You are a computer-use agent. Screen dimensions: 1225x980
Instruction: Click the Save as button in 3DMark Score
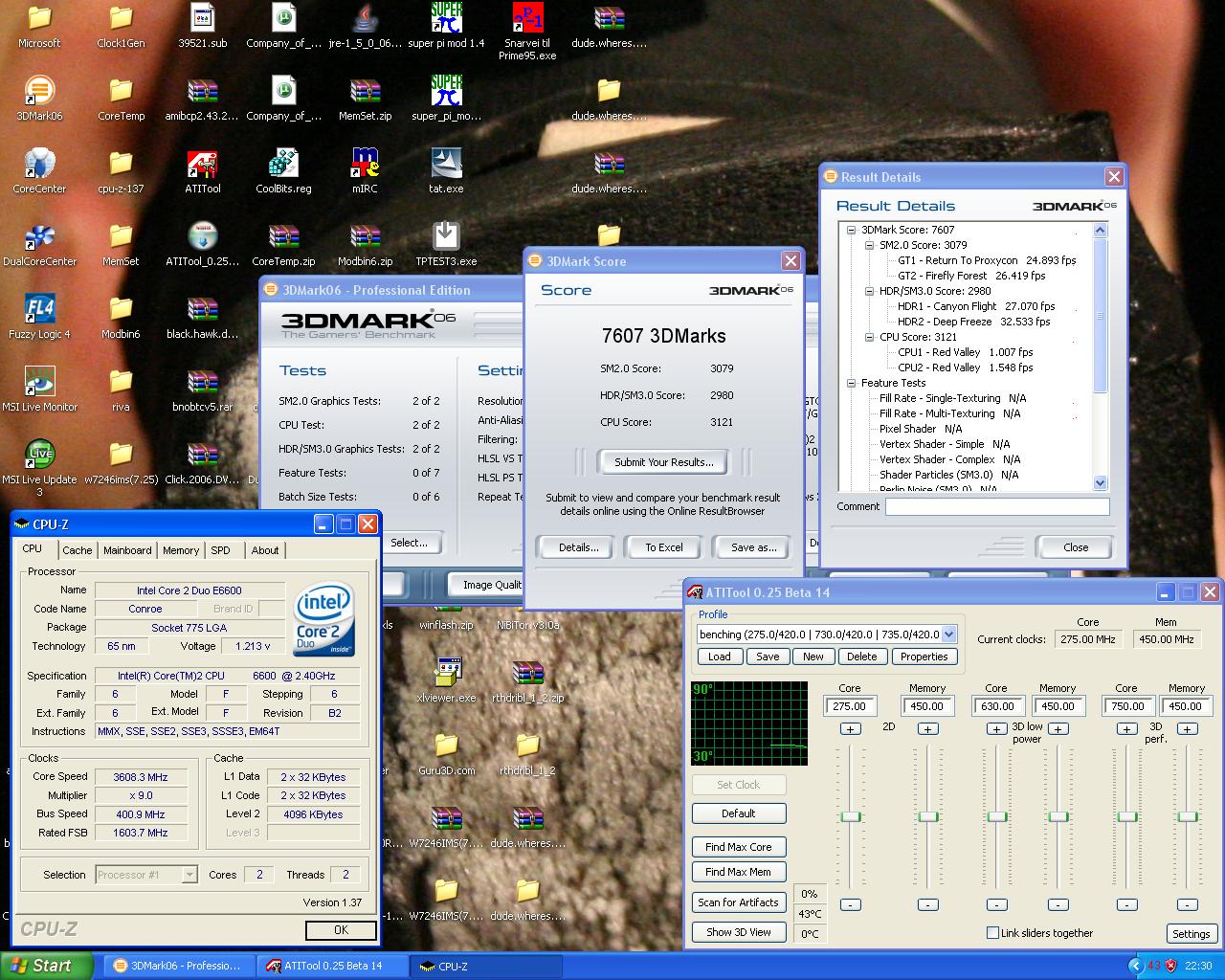pos(753,546)
